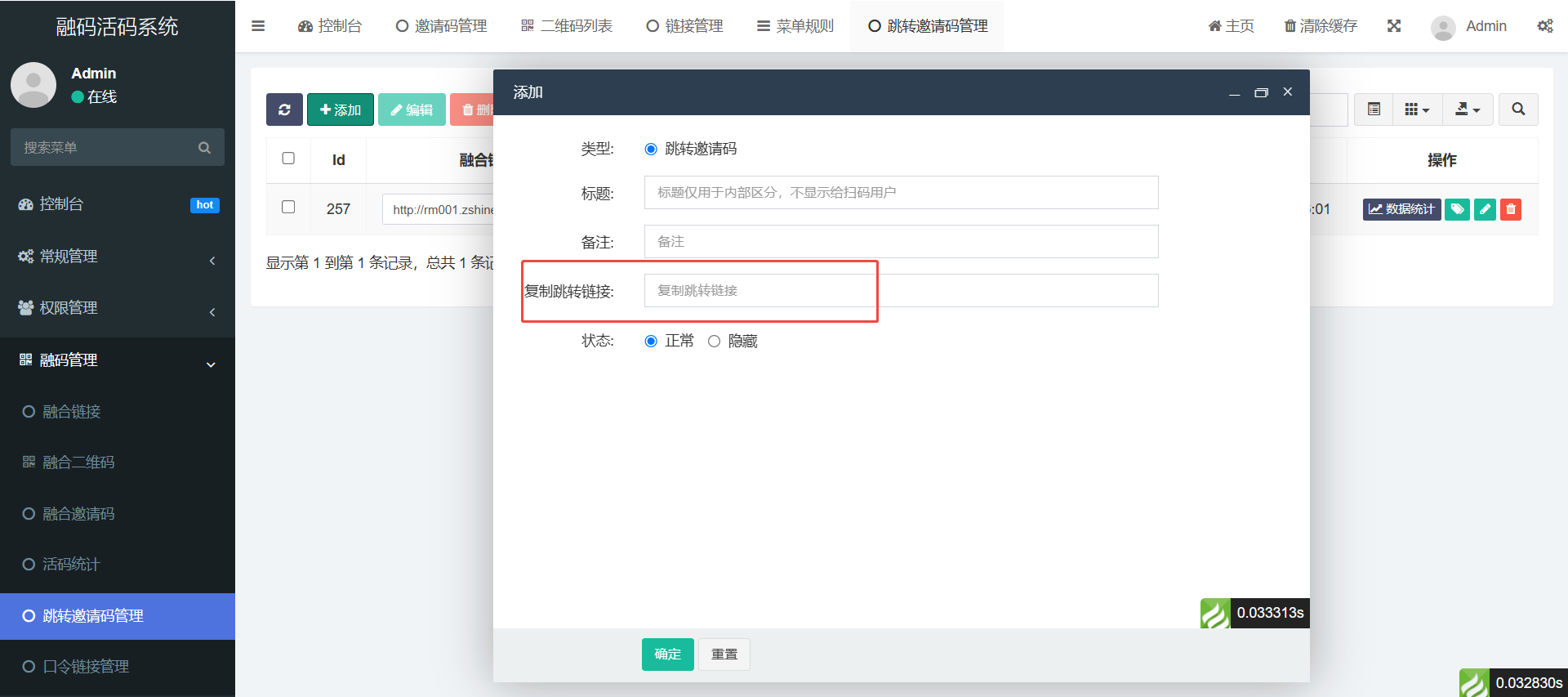This screenshot has height=697, width=1568.
Task: Open the export data dropdown
Action: coord(1468,109)
